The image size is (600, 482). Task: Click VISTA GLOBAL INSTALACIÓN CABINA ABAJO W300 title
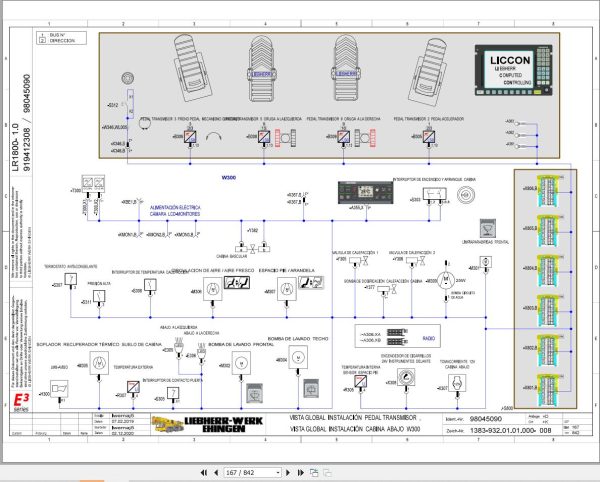(355, 429)
